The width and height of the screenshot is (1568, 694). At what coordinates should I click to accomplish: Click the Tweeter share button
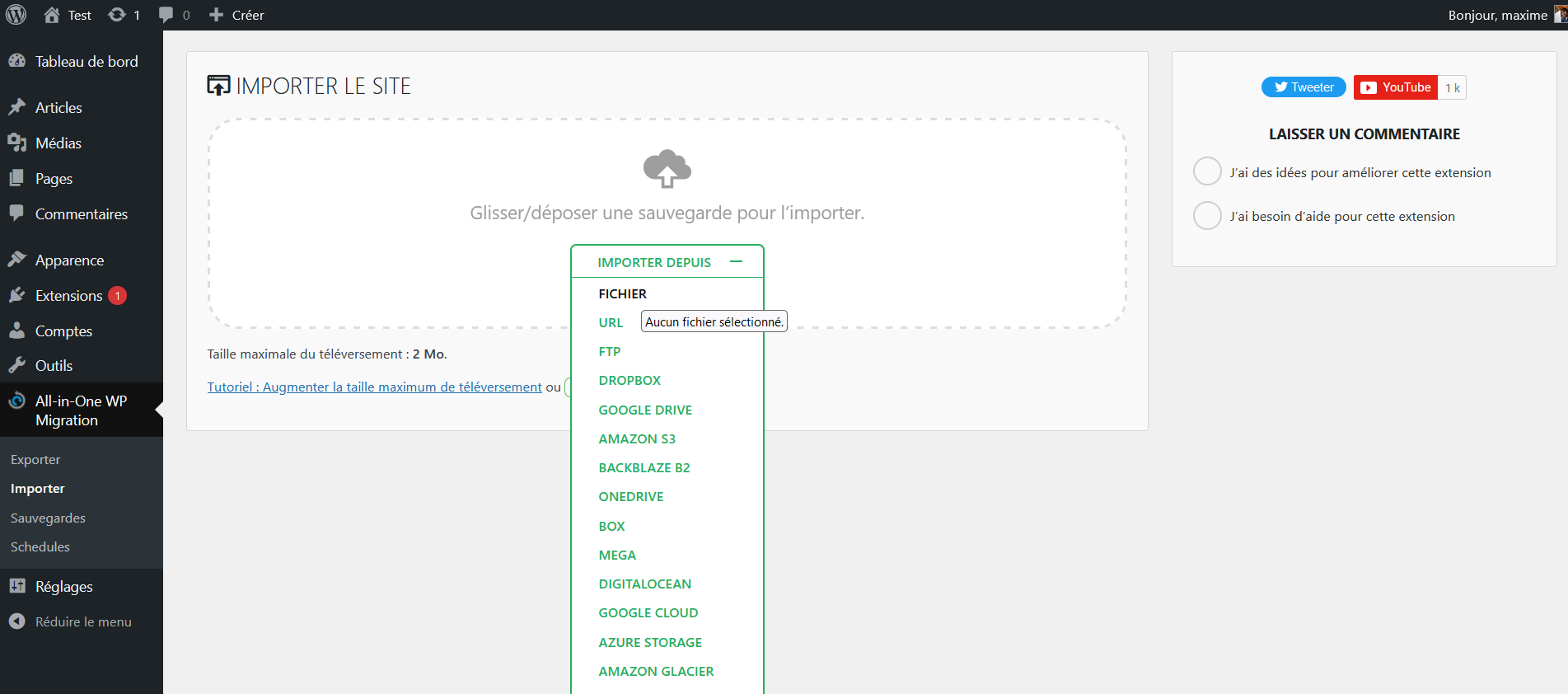tap(1304, 87)
